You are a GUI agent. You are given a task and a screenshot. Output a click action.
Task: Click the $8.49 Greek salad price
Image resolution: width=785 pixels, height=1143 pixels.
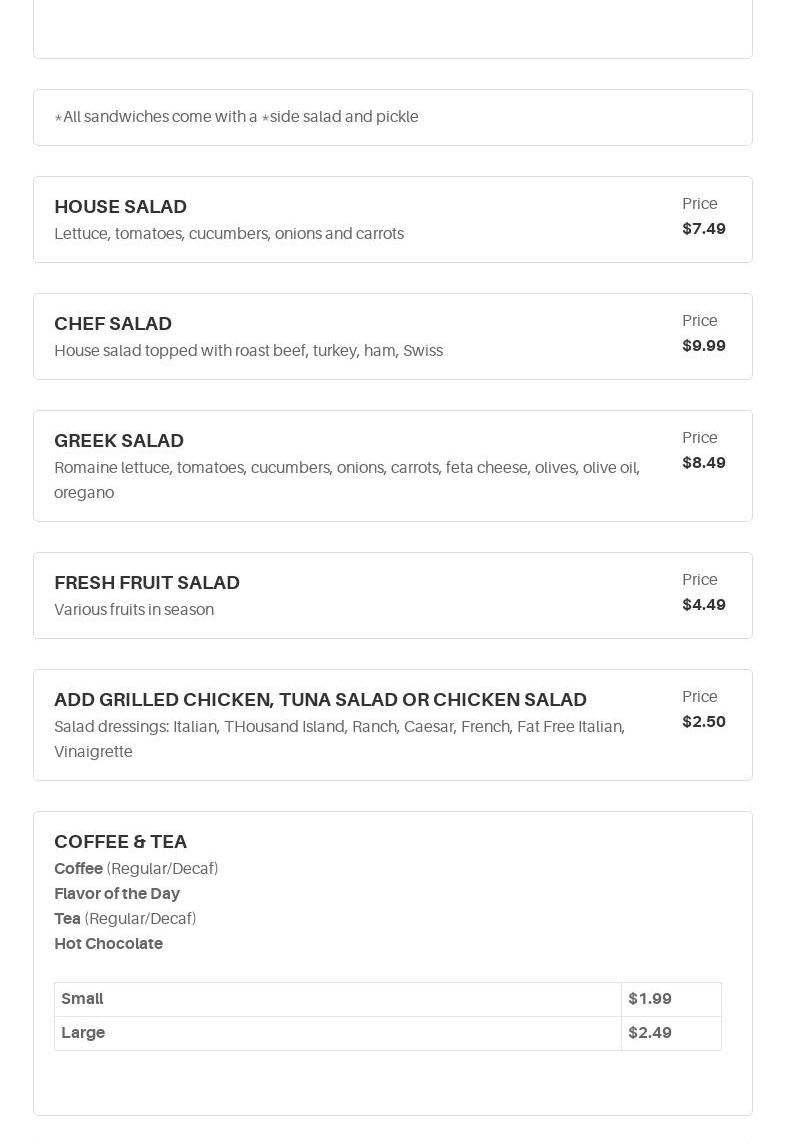pyautogui.click(x=704, y=463)
